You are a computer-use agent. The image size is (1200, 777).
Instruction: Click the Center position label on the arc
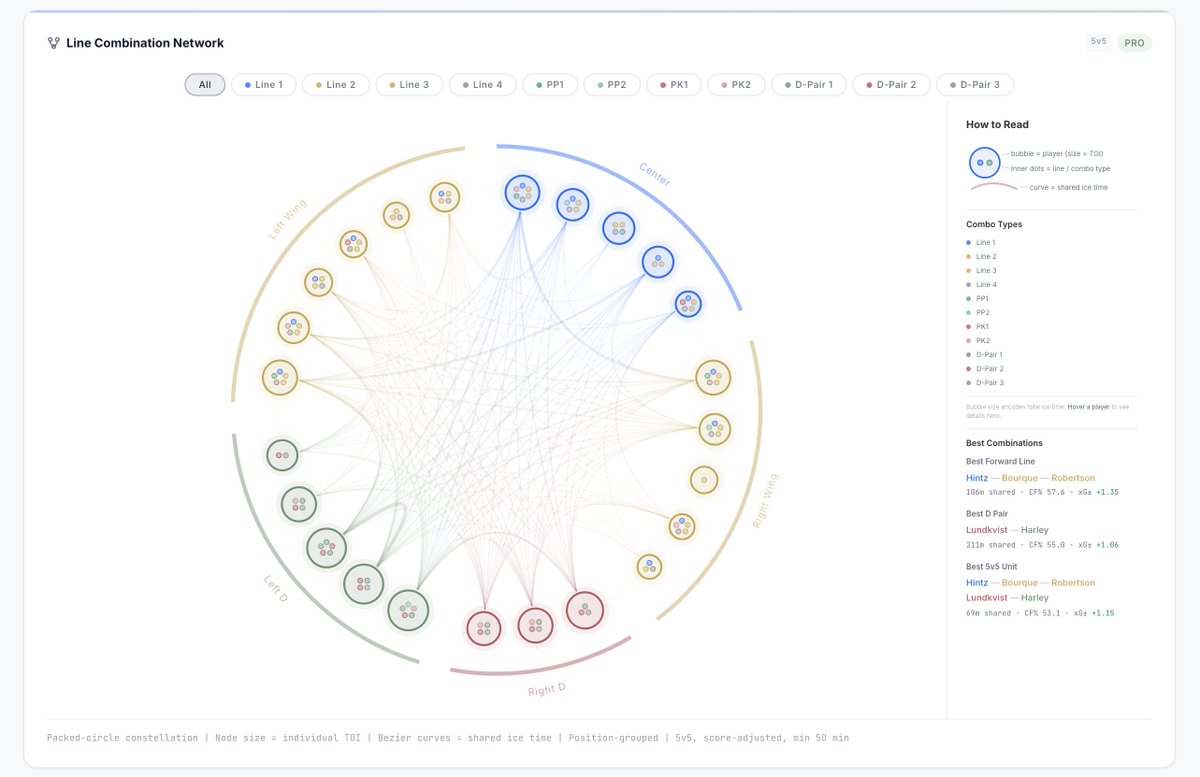click(655, 174)
